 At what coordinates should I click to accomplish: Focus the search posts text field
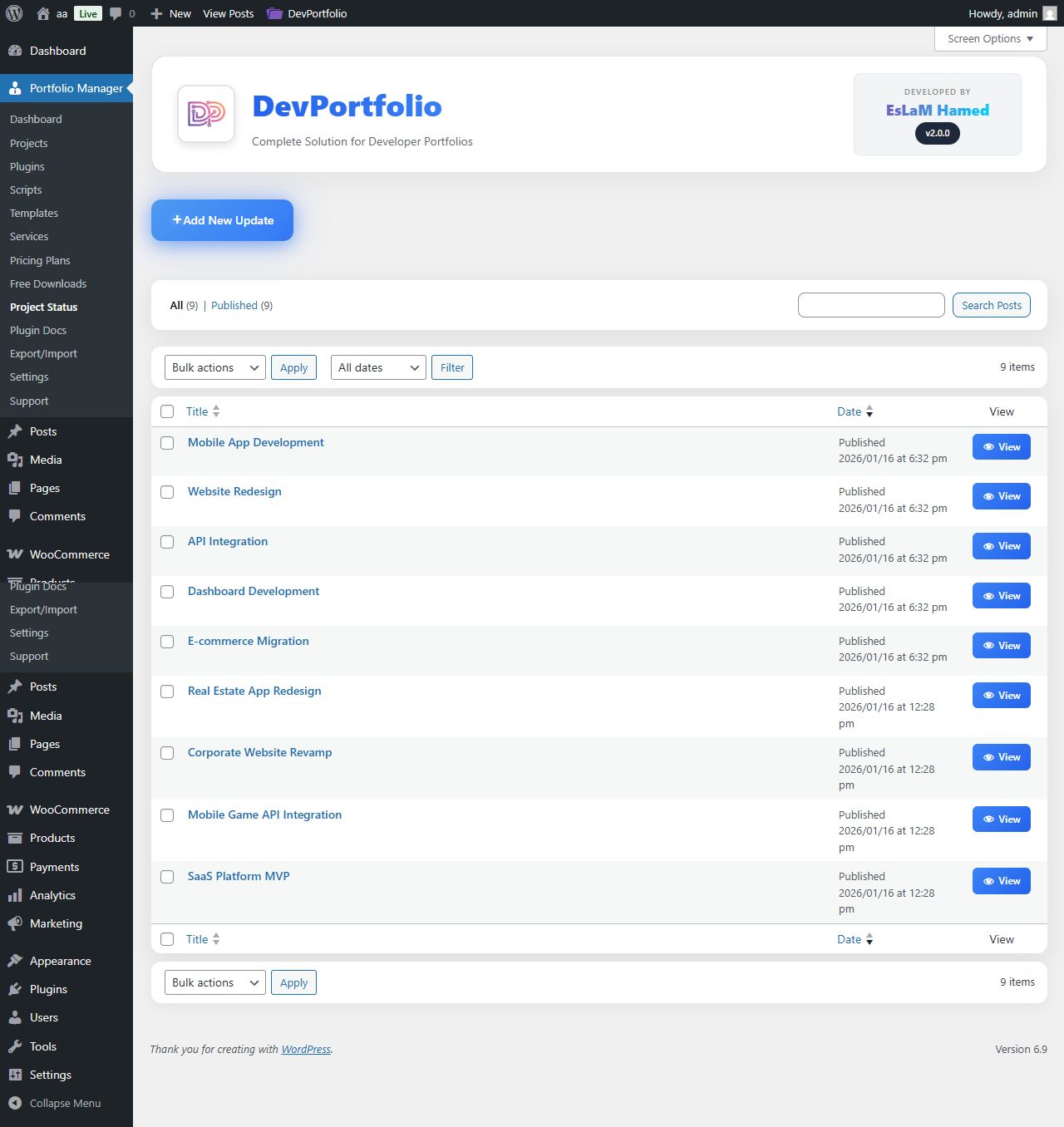coord(871,305)
